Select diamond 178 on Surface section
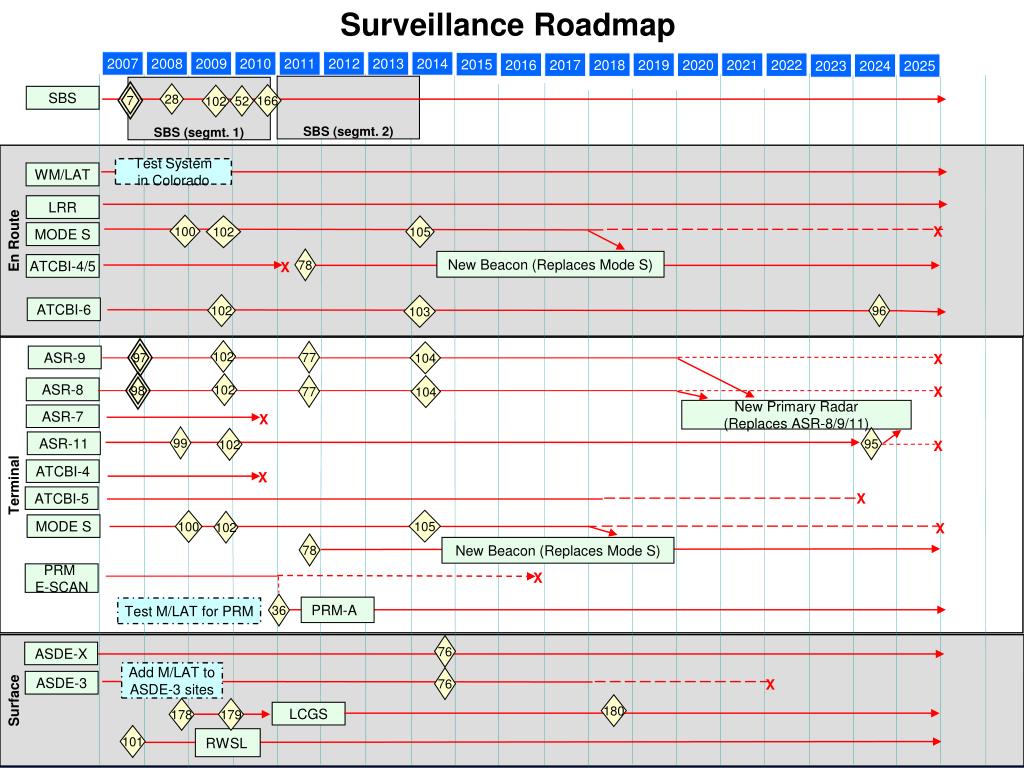The width and height of the screenshot is (1024, 768). pyautogui.click(x=182, y=714)
